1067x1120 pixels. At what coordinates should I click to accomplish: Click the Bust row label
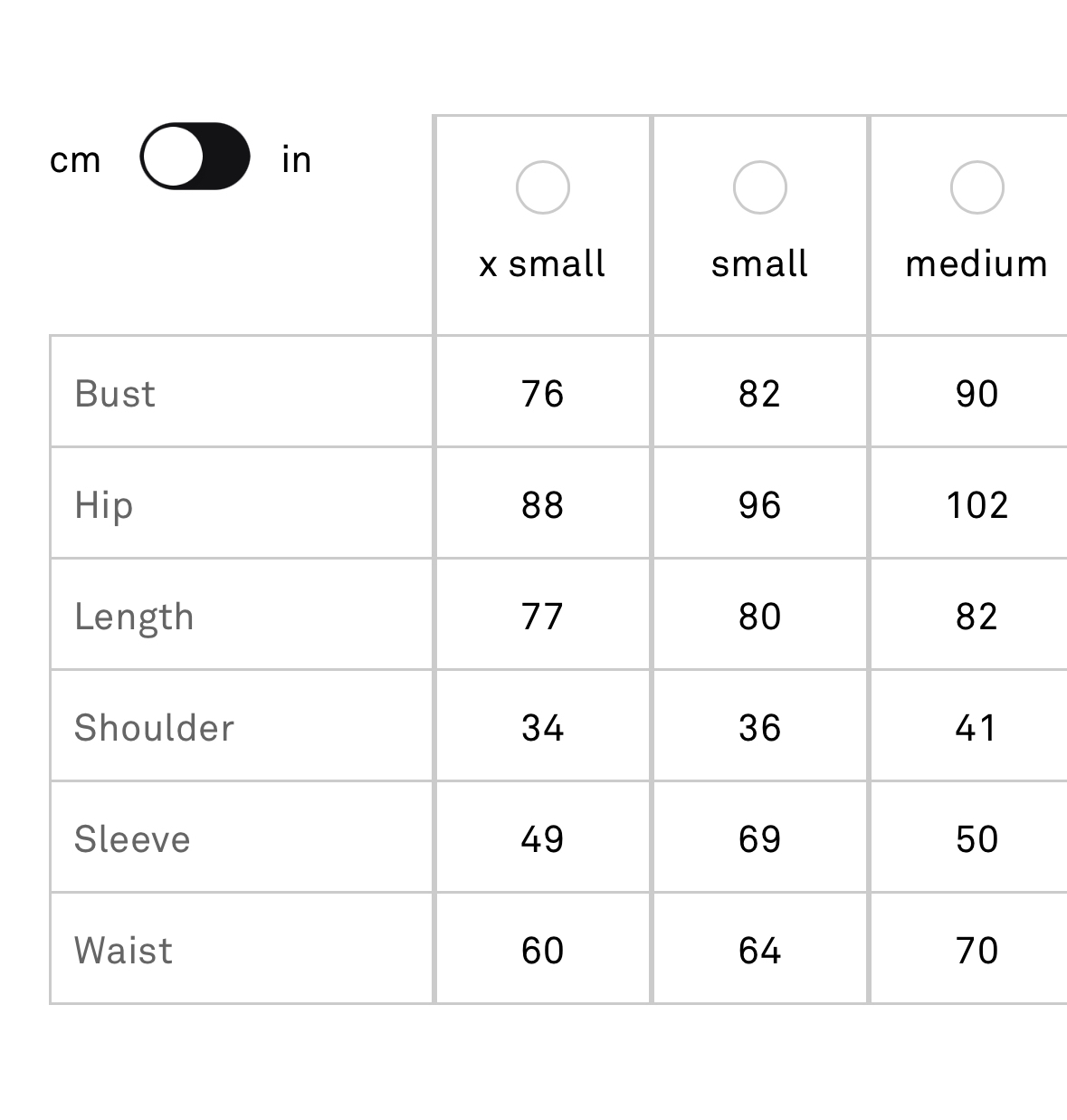pos(115,394)
